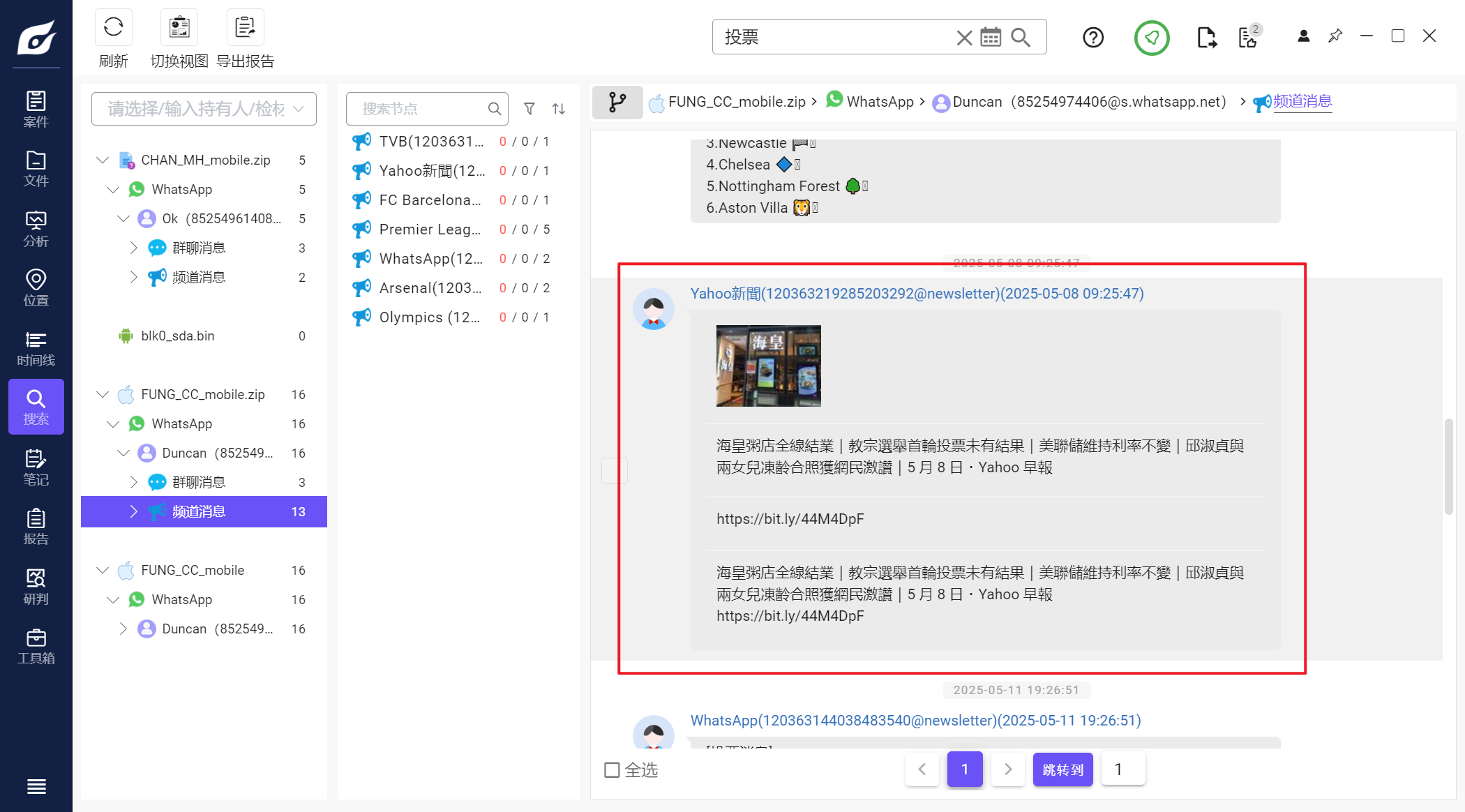Collapse the CHAN_MH_mobile.zip tree node
This screenshot has width=1465, height=812.
click(x=103, y=160)
